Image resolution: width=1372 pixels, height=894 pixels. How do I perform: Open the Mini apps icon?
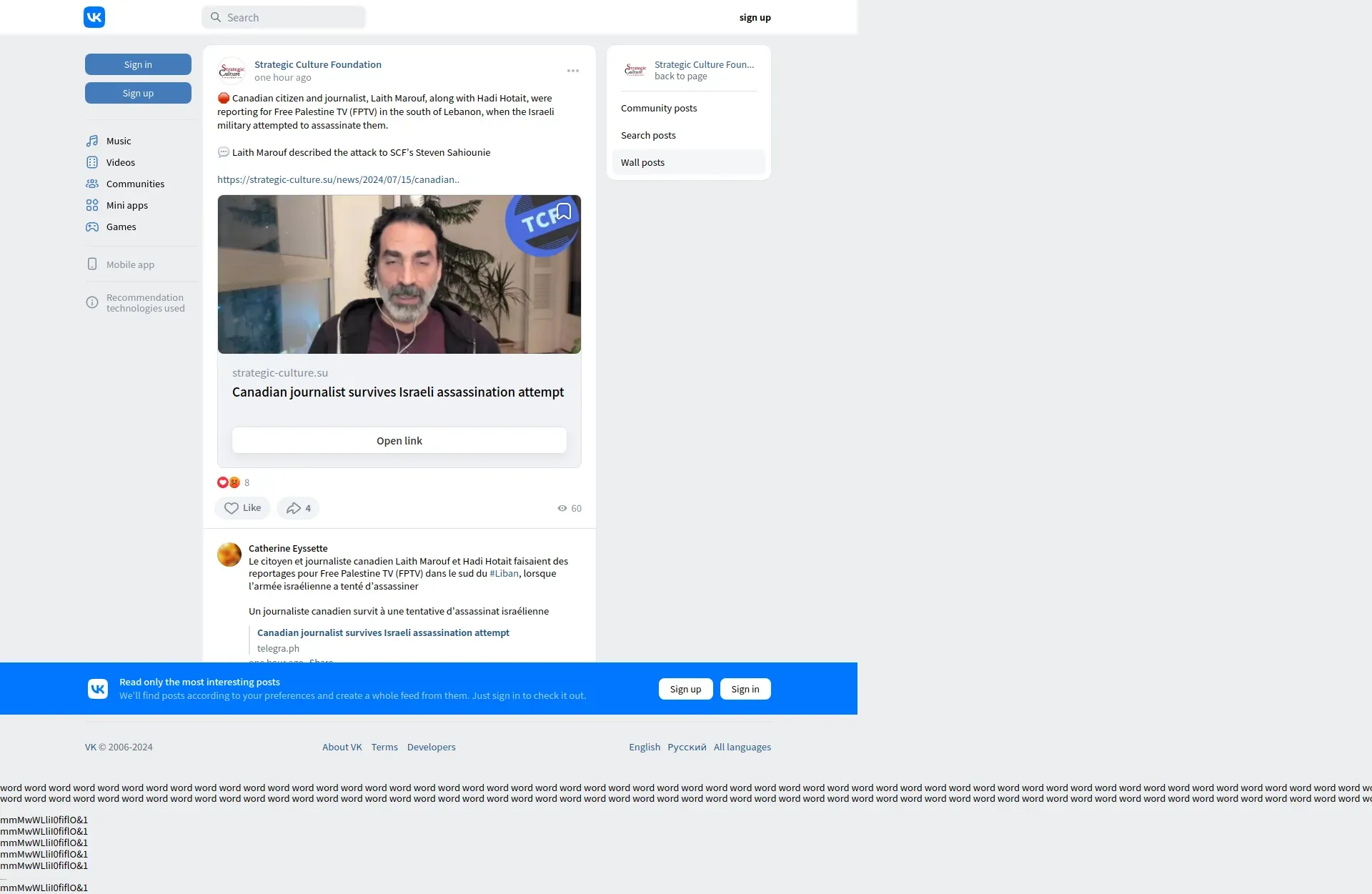[92, 205]
